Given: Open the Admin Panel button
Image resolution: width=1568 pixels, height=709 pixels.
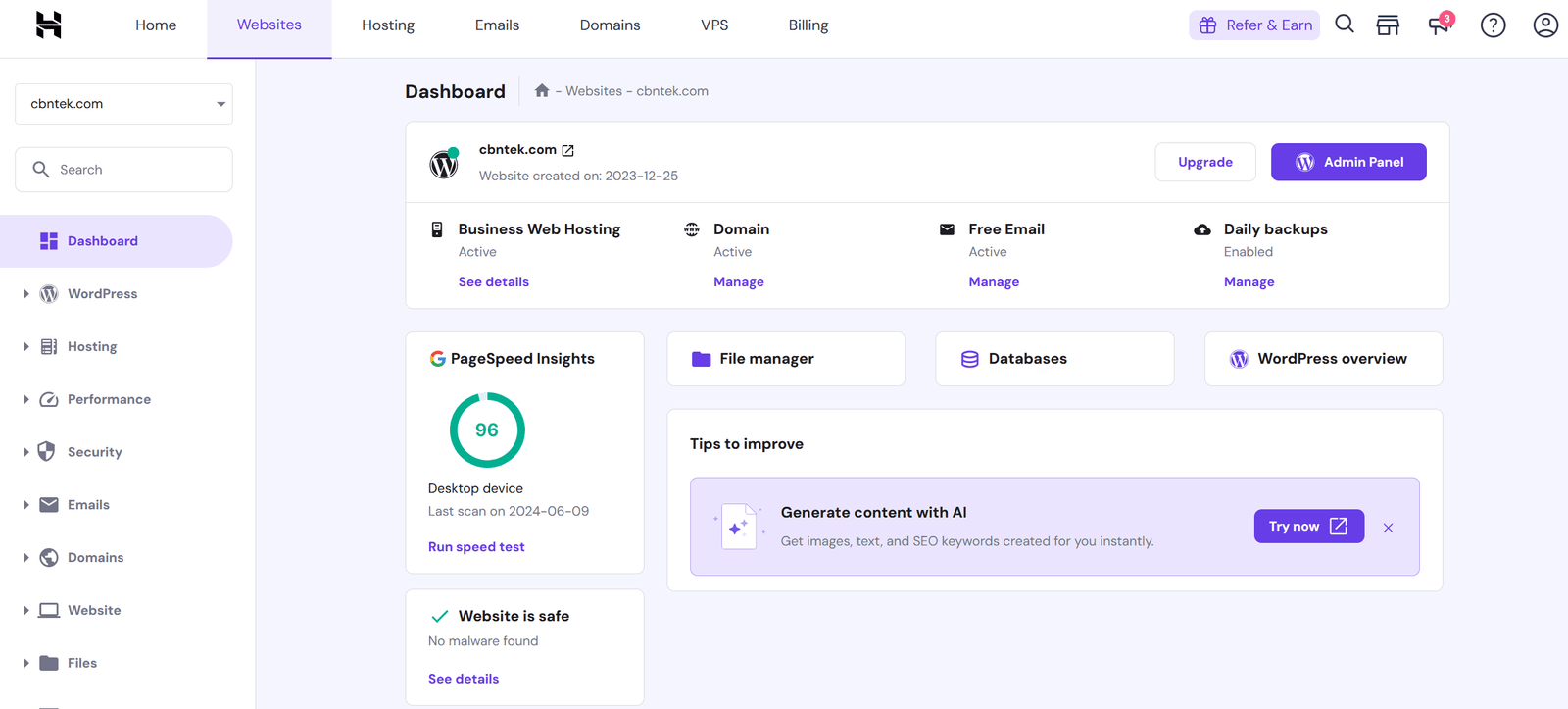Looking at the screenshot, I should point(1348,162).
